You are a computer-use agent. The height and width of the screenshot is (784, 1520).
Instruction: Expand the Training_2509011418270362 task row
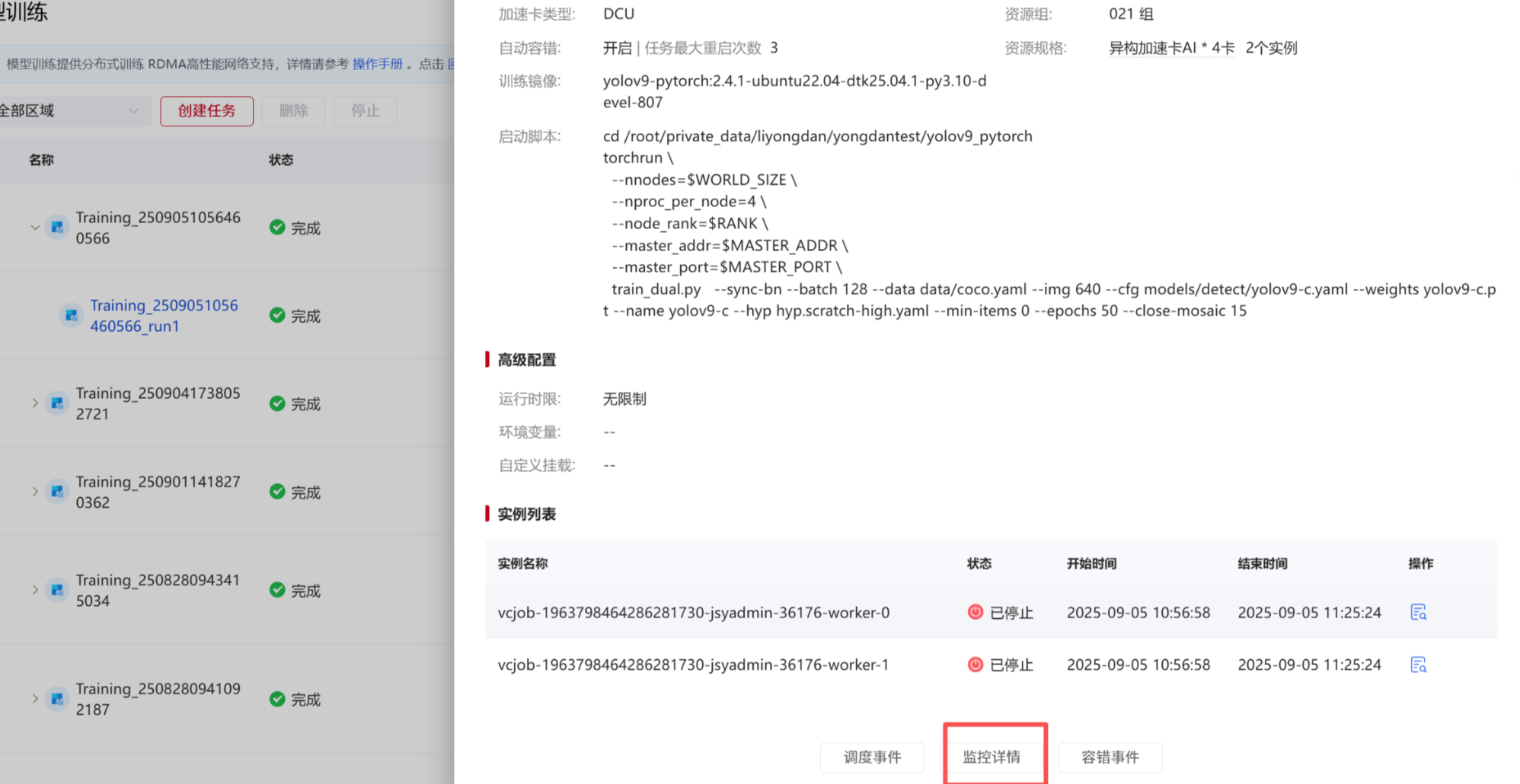[x=35, y=492]
